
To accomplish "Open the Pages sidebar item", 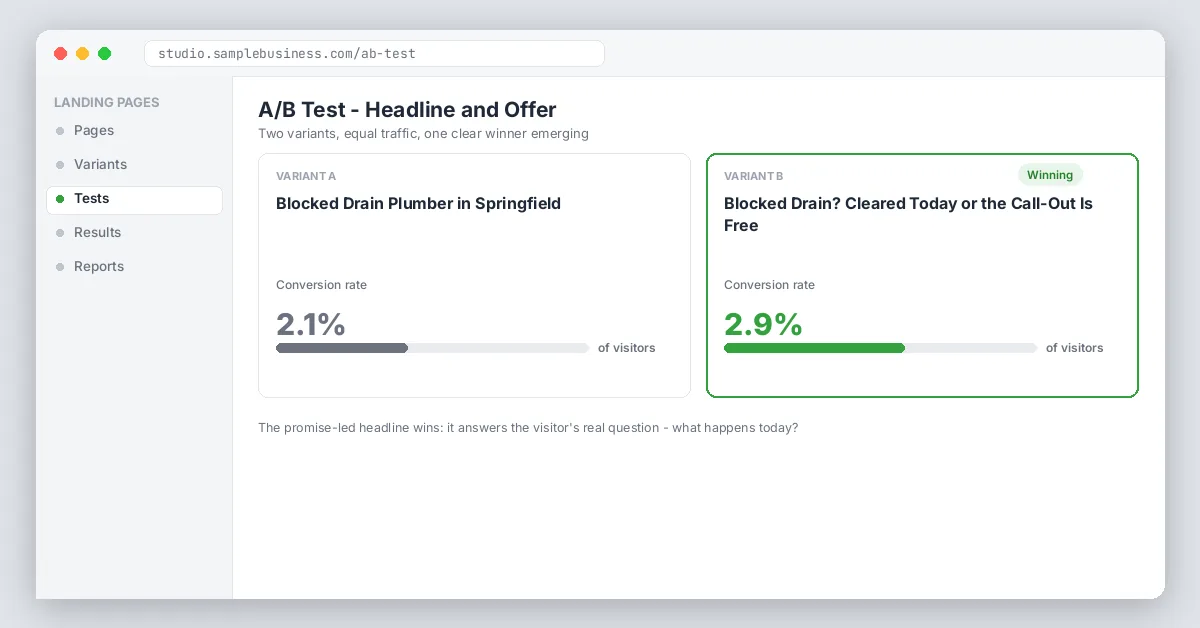I will tap(134, 130).
